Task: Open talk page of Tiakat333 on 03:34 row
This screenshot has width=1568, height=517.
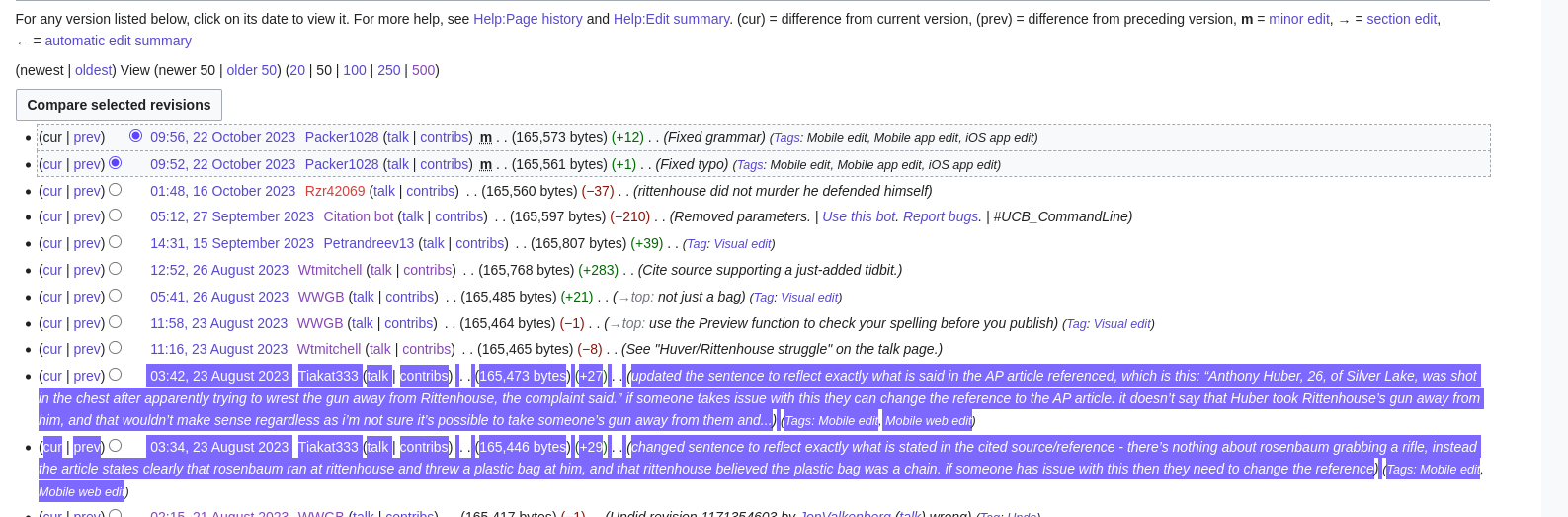Action: tap(377, 447)
